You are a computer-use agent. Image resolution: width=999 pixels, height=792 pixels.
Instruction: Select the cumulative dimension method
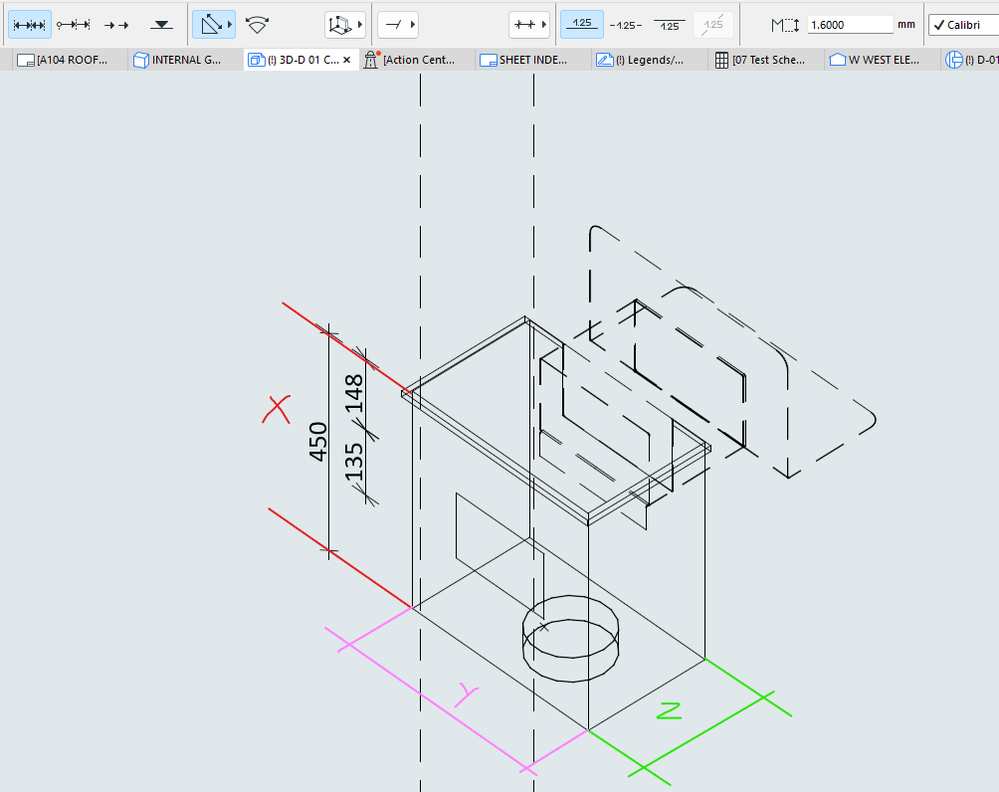[73, 25]
